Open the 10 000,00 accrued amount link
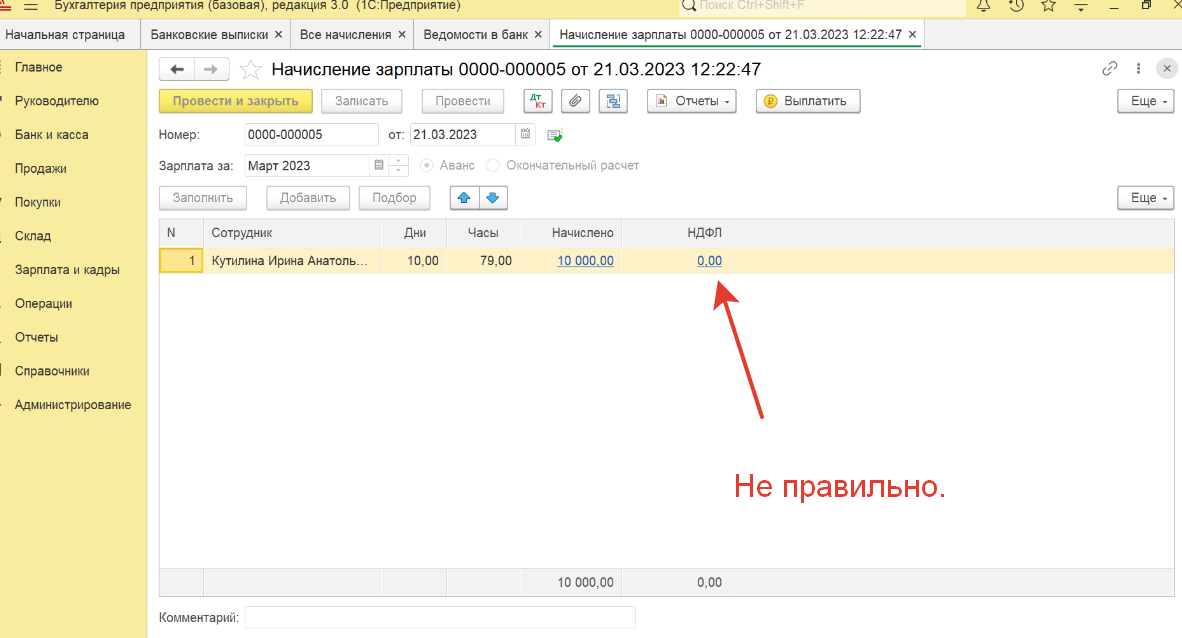This screenshot has height=638, width=1182. tap(585, 261)
